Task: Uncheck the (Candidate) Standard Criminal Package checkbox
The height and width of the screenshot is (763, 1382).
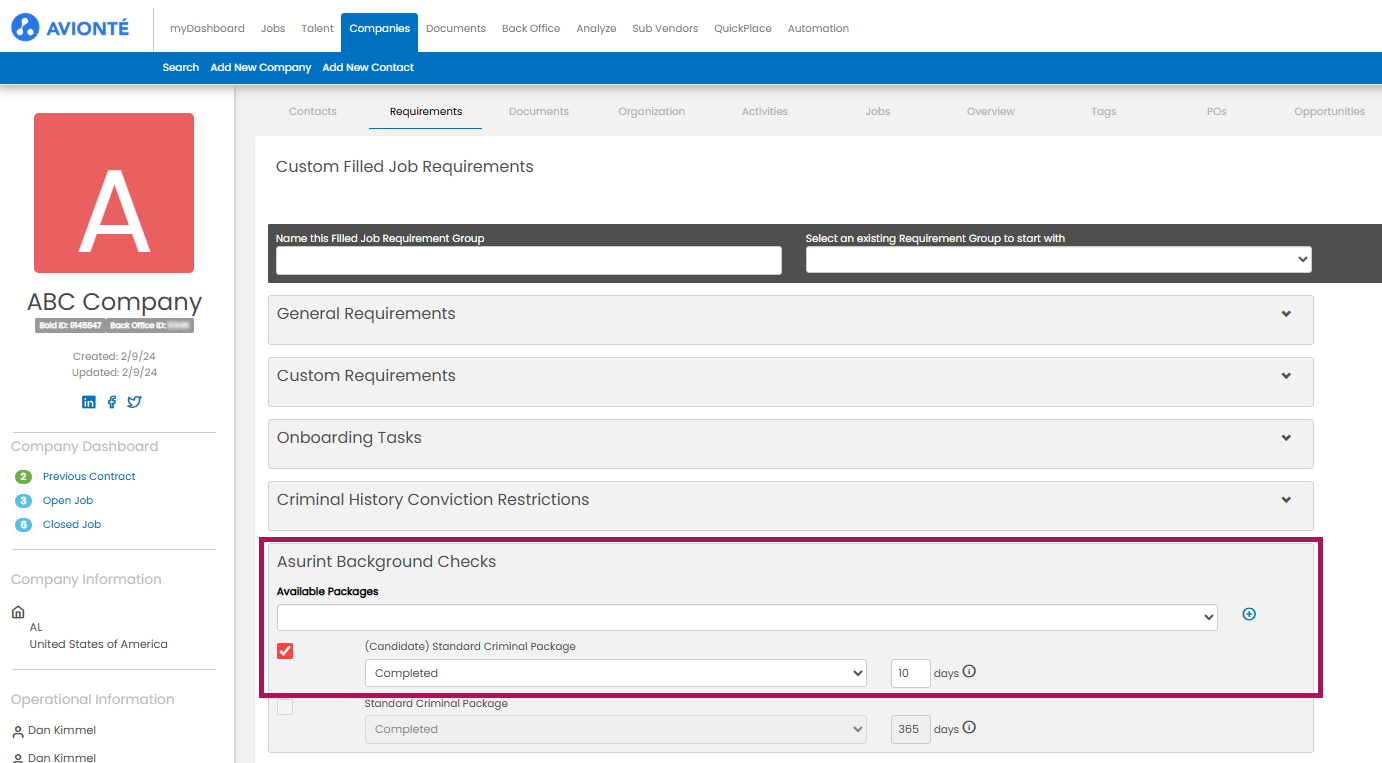Action: coord(285,651)
